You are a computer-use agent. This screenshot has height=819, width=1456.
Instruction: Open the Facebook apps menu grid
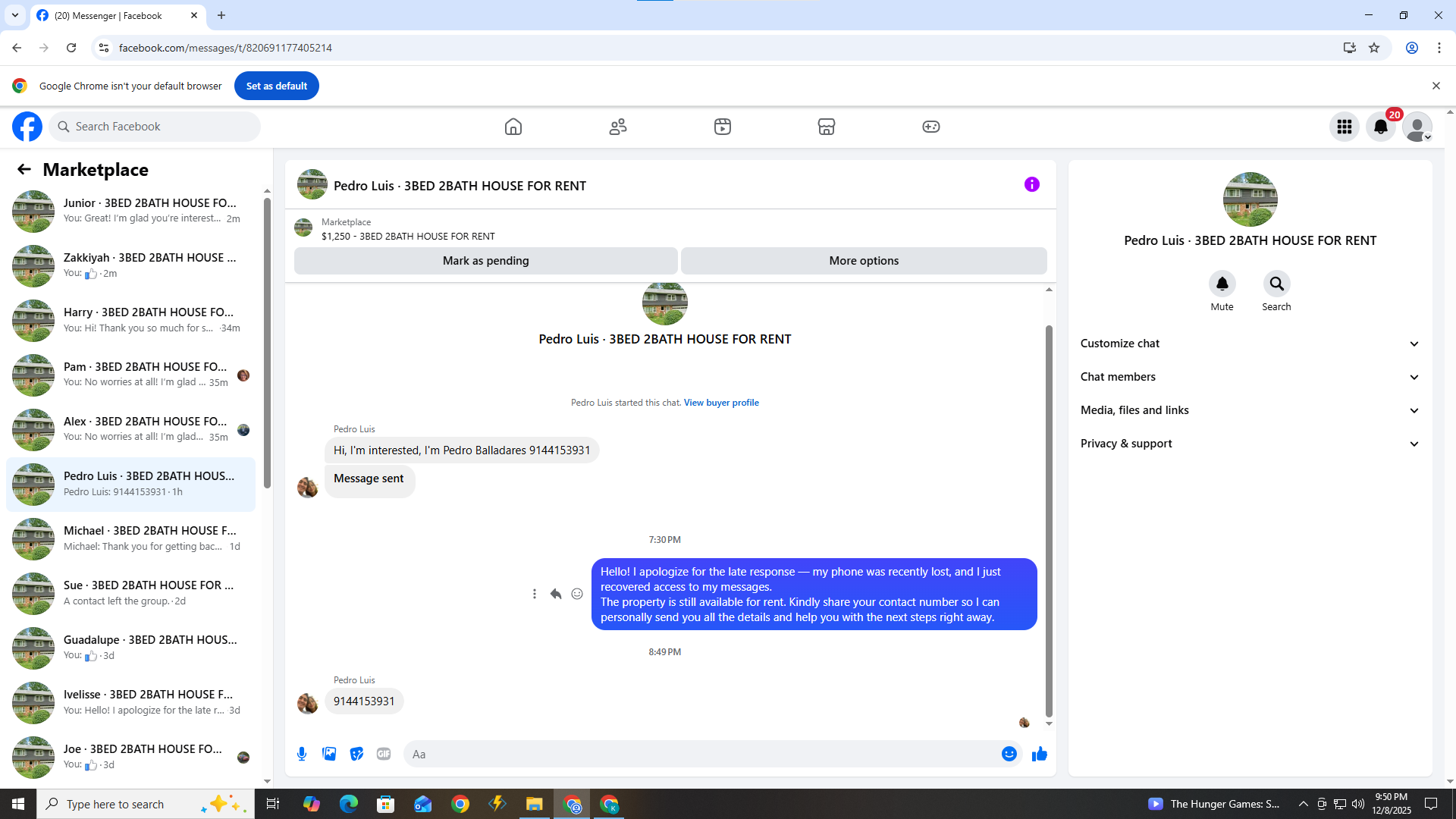[x=1345, y=127]
